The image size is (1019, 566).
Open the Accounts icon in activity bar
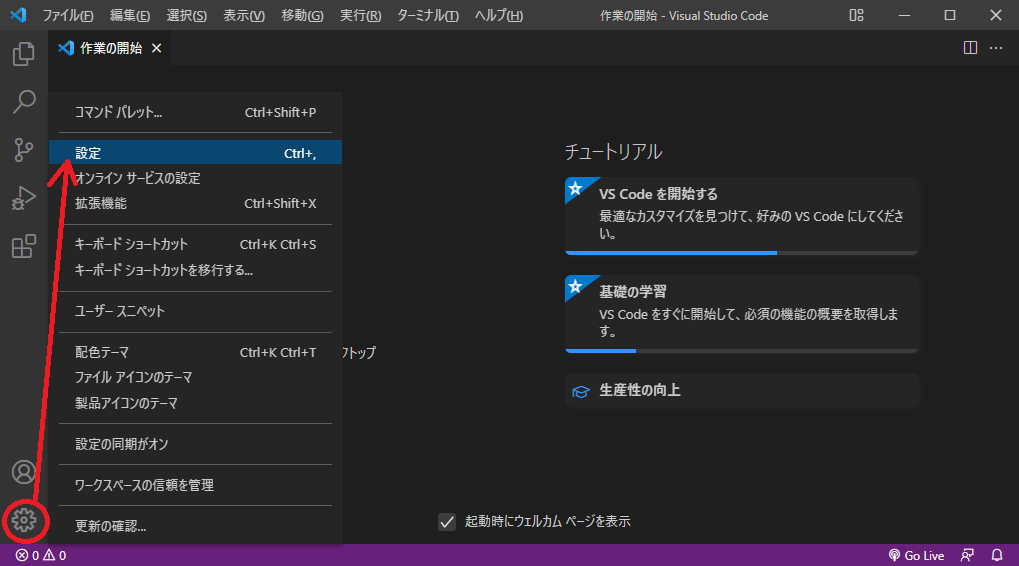tap(23, 472)
